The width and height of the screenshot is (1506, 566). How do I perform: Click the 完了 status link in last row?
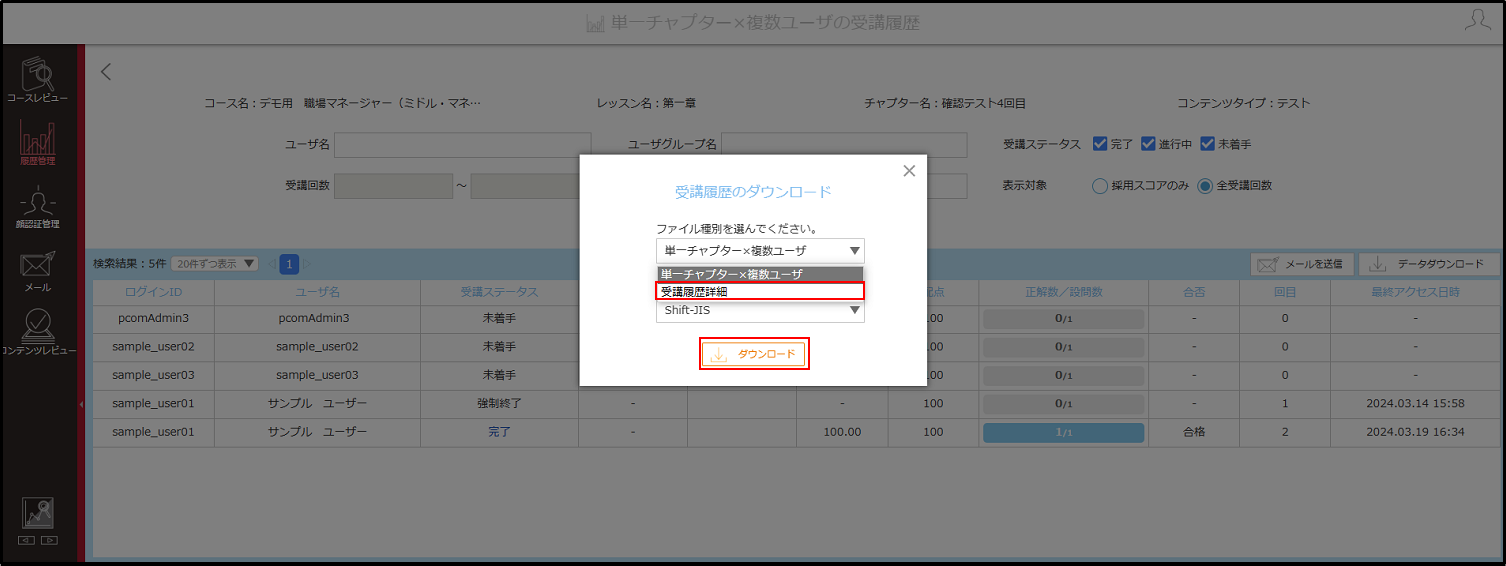[x=499, y=432]
